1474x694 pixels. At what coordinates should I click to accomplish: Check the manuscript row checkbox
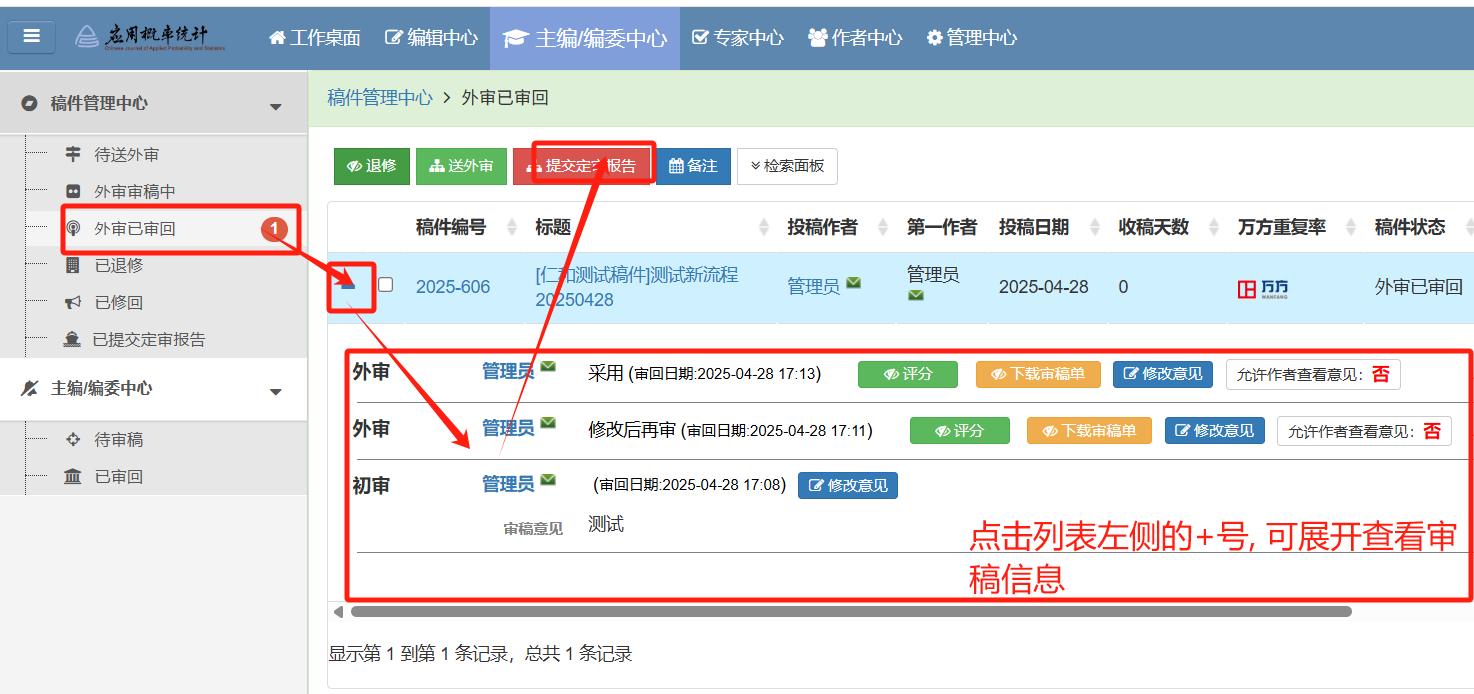tap(385, 285)
